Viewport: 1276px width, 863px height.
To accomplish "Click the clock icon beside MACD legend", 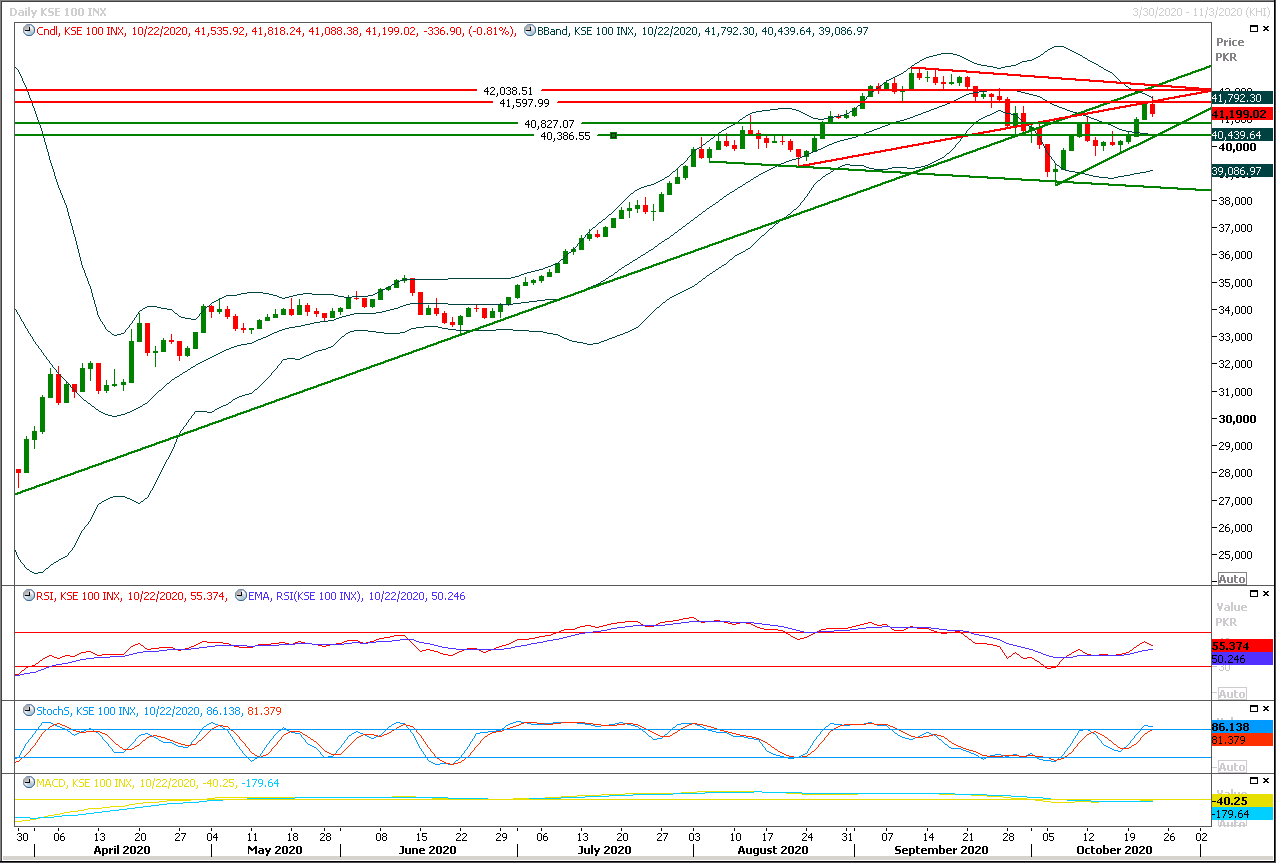I will pyautogui.click(x=30, y=782).
